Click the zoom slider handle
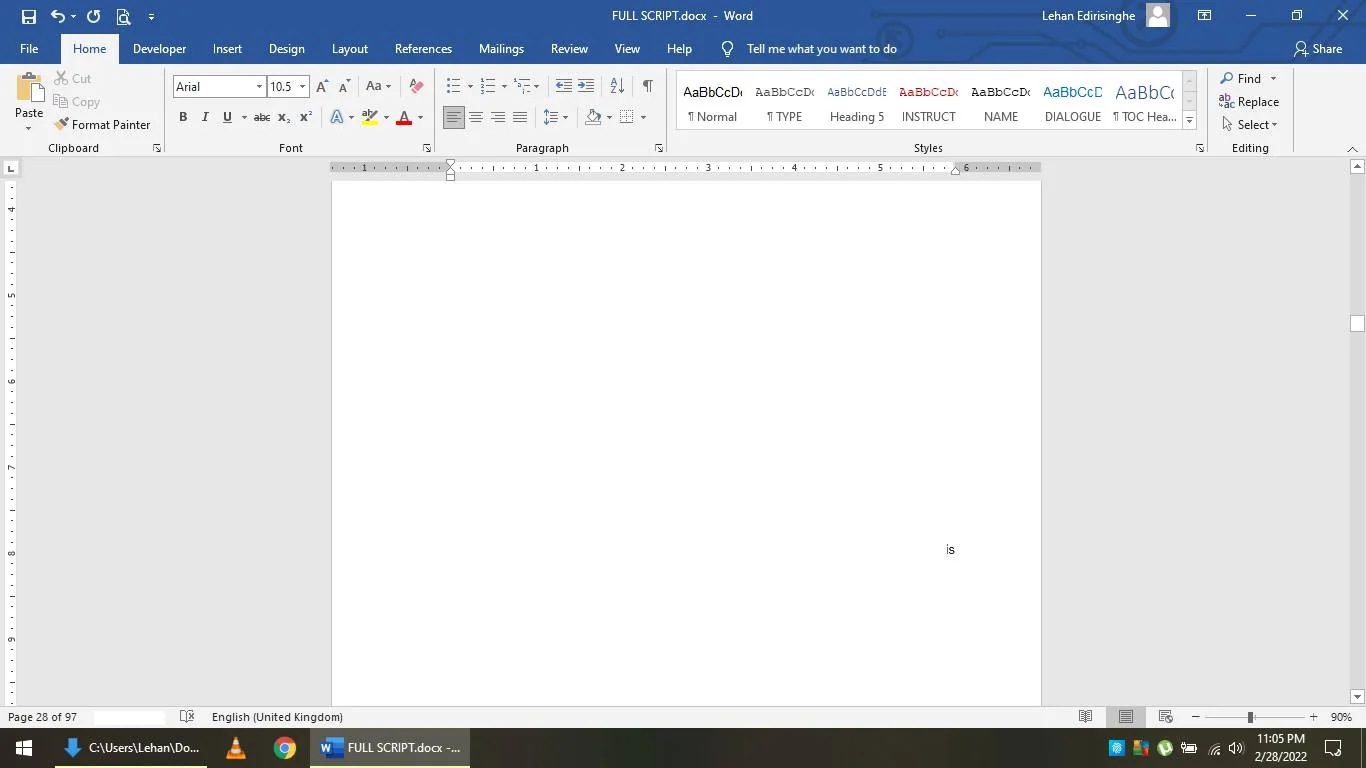 click(x=1250, y=717)
